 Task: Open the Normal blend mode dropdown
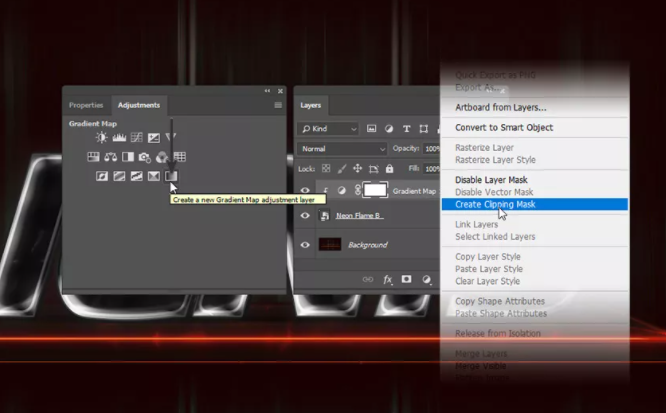[343, 149]
